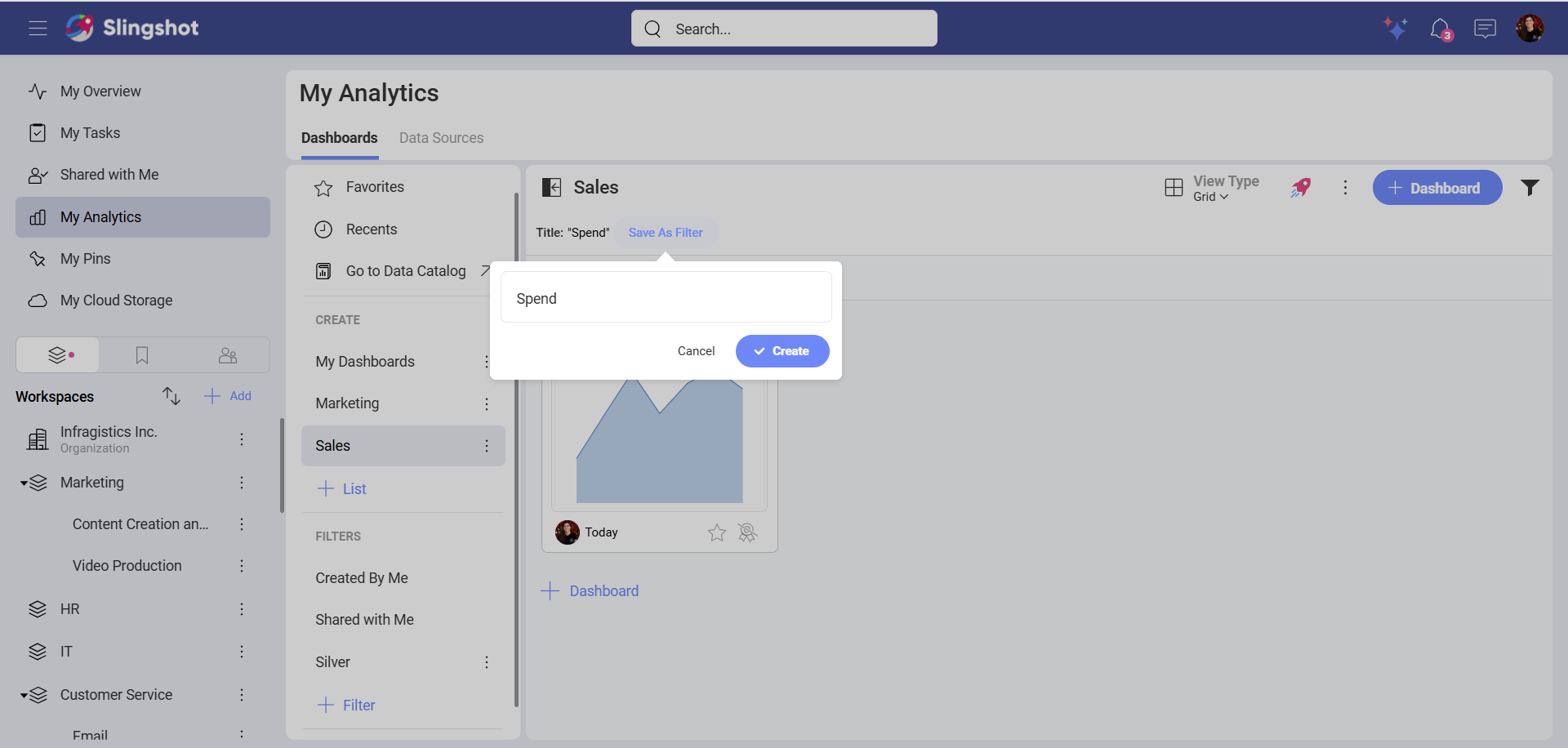1568x748 pixels.
Task: Switch to the Data Sources tab
Action: click(x=441, y=138)
